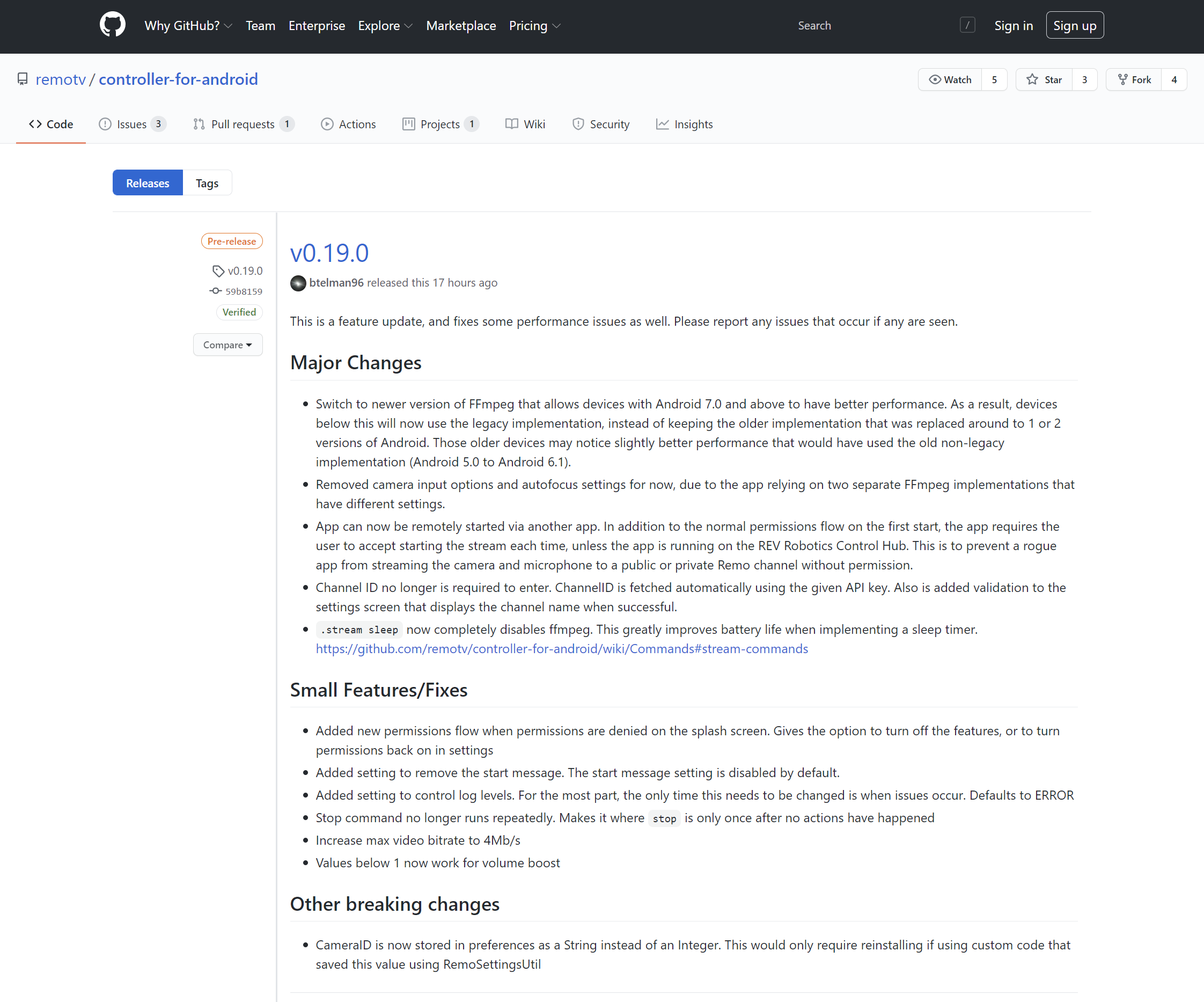Open the Enterprise page link

317,25
